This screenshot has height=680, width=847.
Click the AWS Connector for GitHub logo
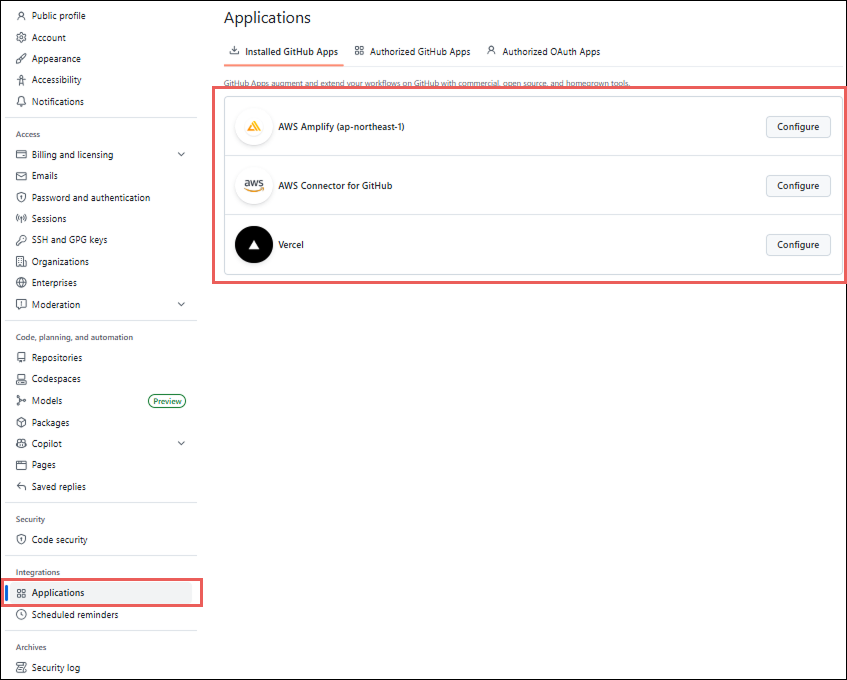point(254,186)
